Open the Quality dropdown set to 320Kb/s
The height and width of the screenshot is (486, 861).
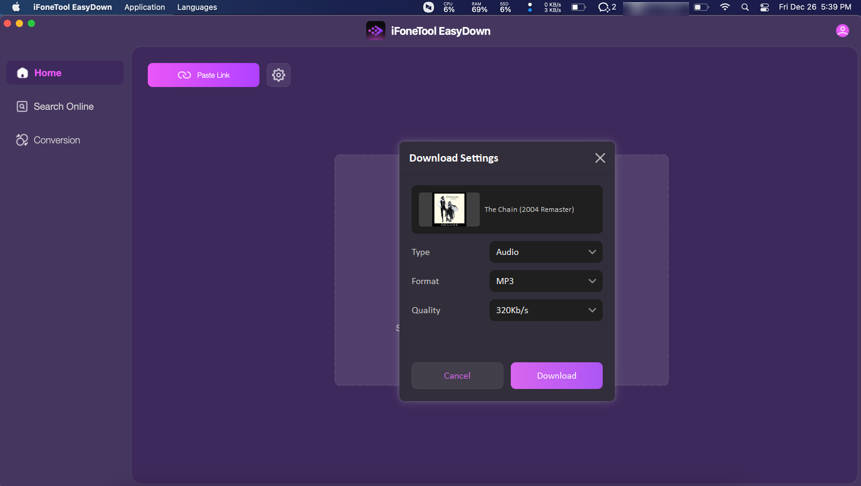pos(546,310)
